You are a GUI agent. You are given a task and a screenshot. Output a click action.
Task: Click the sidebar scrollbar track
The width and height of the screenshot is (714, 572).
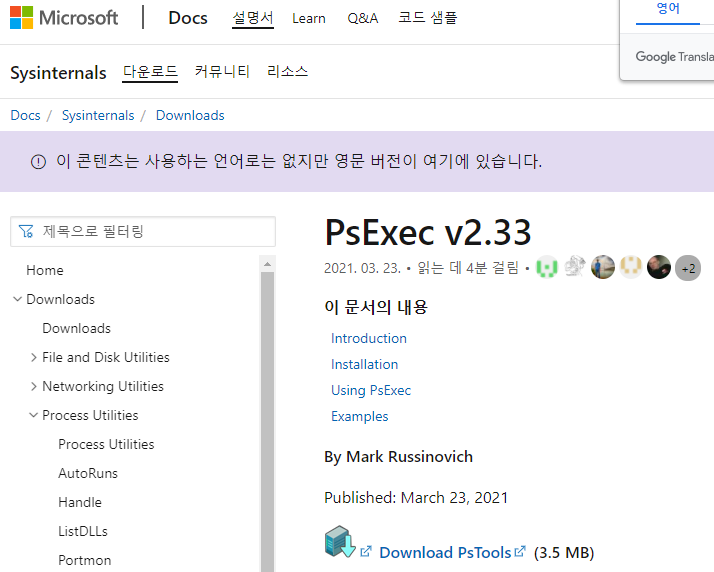coord(267,421)
